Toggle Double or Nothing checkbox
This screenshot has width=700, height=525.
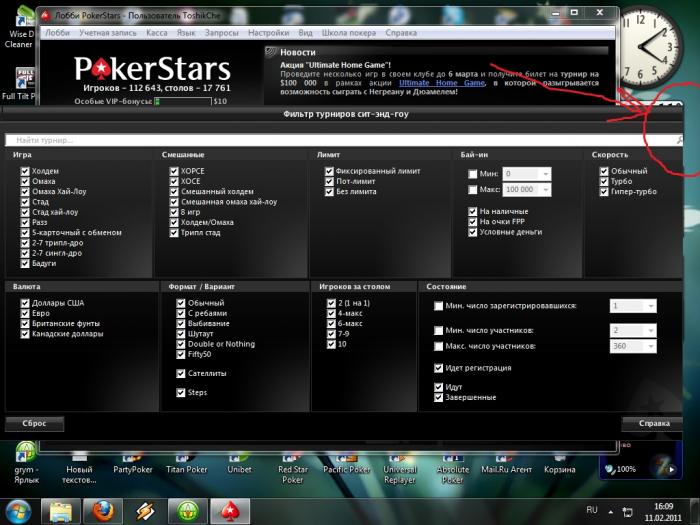click(x=181, y=344)
